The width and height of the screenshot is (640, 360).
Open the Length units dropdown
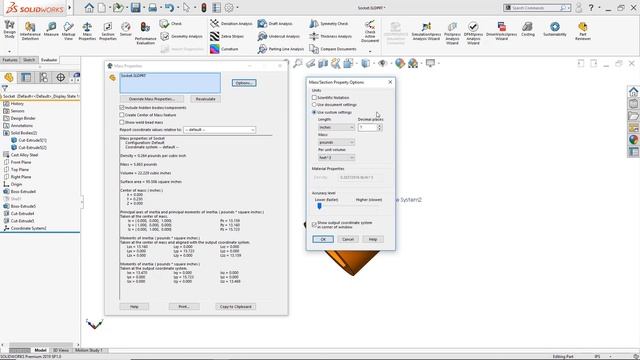[336, 127]
